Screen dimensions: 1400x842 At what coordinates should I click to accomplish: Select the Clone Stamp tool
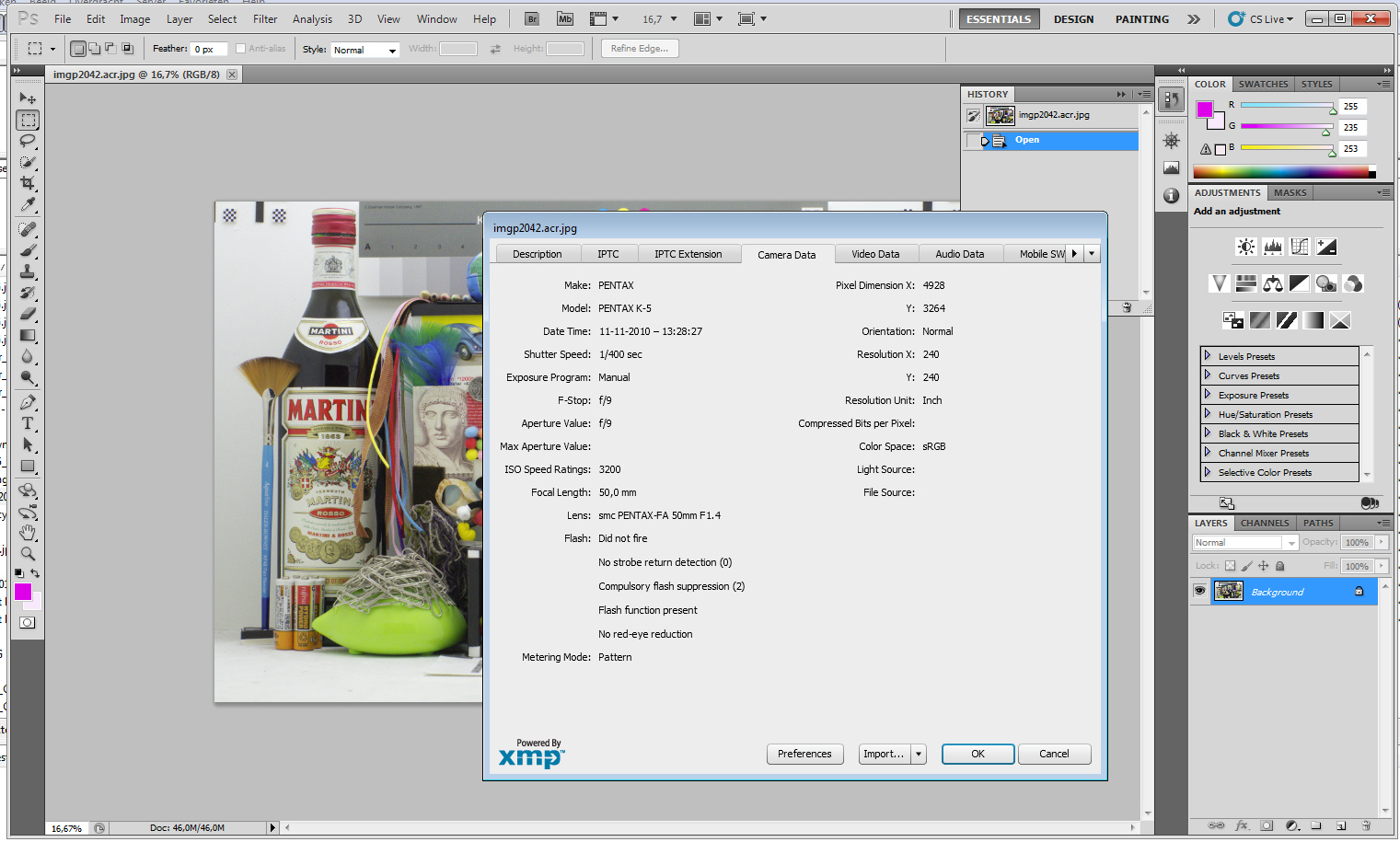point(28,271)
